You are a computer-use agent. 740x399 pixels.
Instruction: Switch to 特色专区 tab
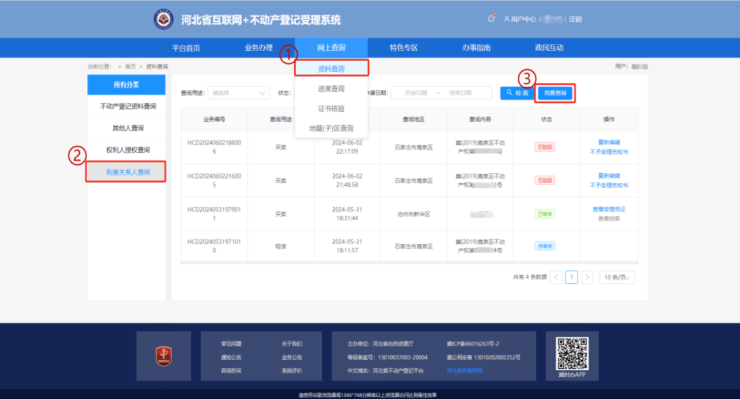click(x=404, y=48)
